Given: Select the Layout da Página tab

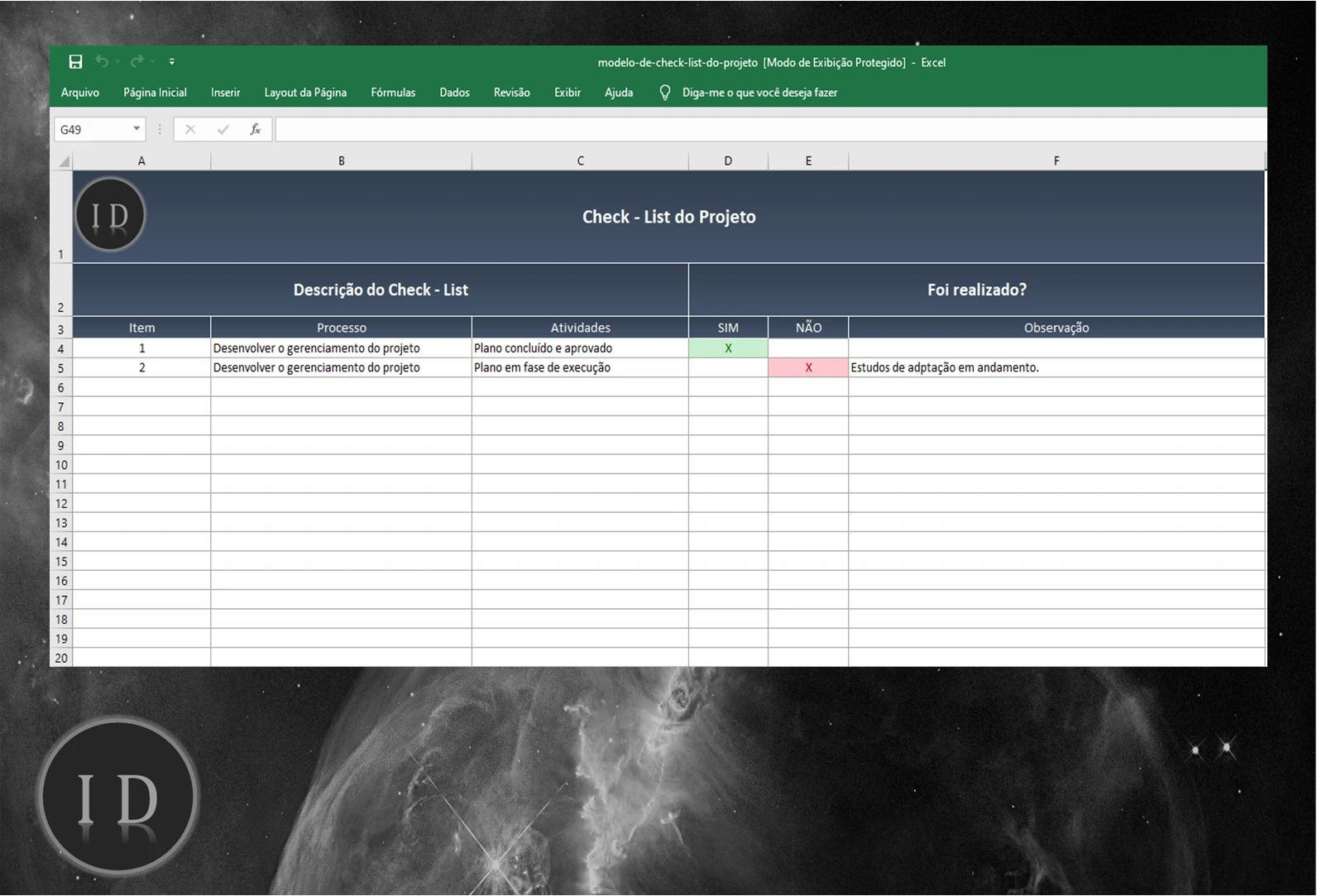Looking at the screenshot, I should [x=305, y=93].
